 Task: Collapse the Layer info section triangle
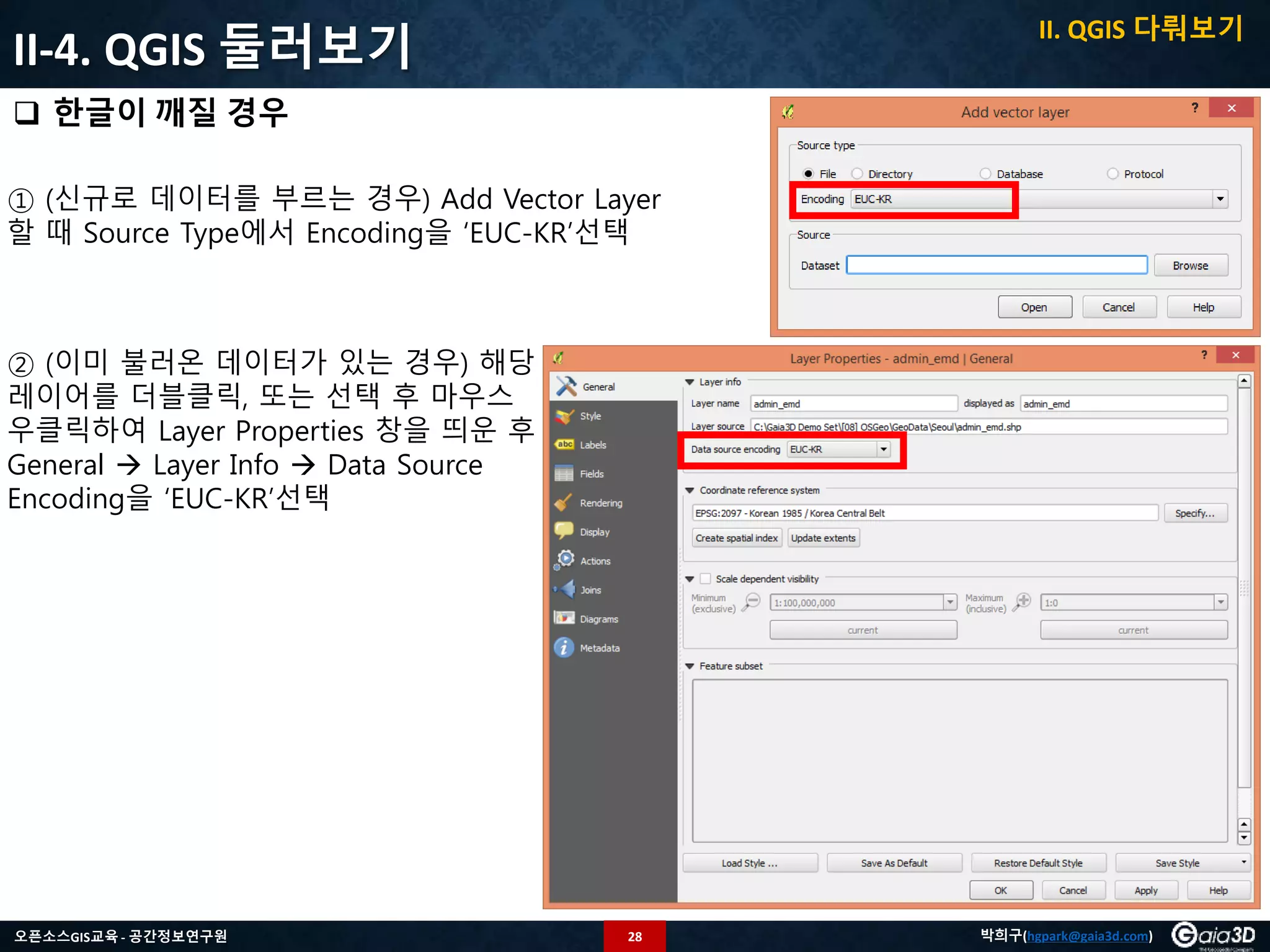point(690,382)
